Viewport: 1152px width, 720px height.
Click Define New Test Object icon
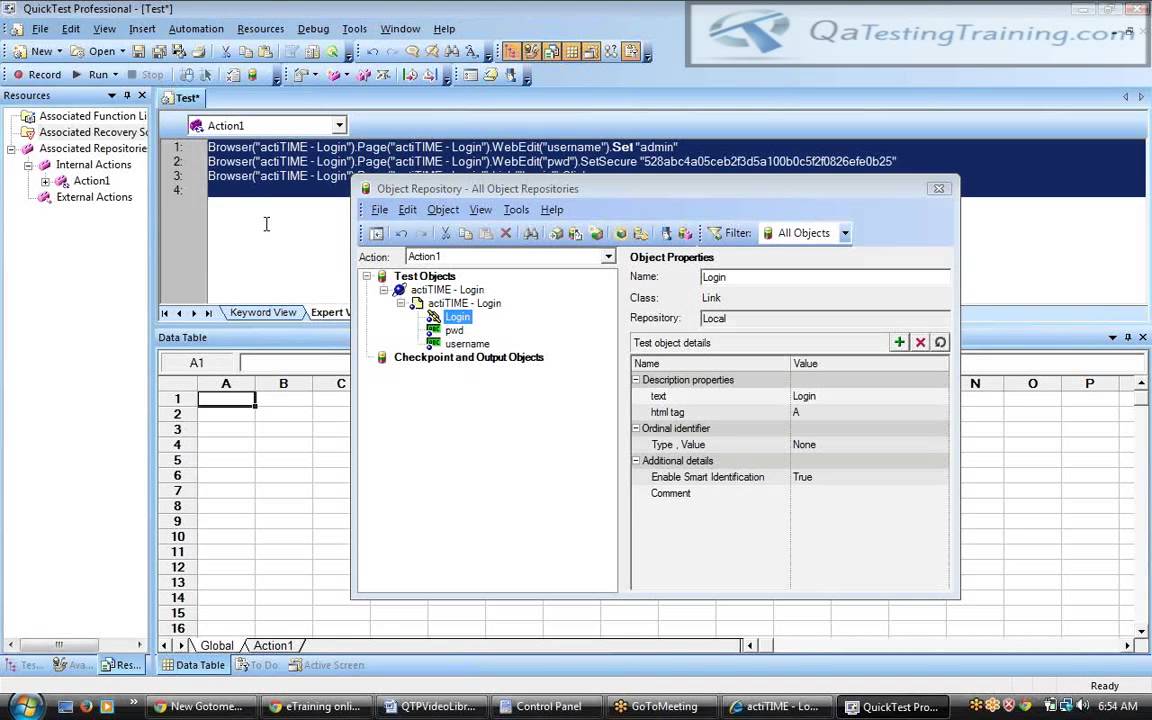597,234
